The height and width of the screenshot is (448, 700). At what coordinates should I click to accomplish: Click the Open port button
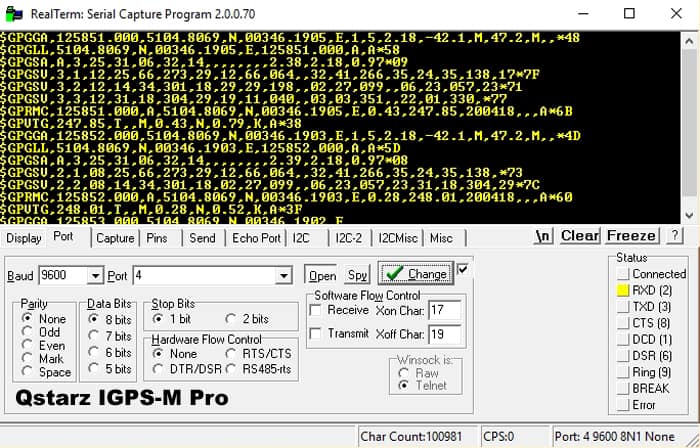pyautogui.click(x=322, y=276)
